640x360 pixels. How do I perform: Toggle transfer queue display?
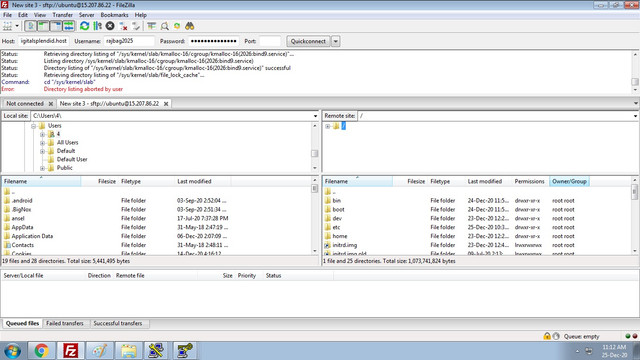[x=69, y=26]
